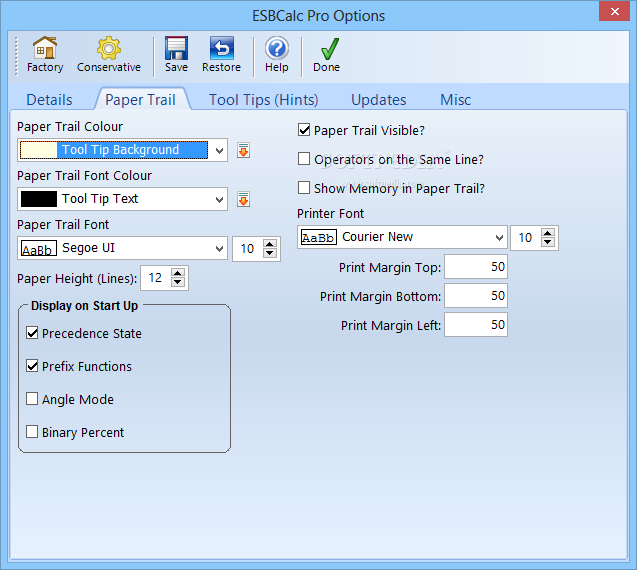Open the Paper Trail Font Colour dropdown

coord(219,199)
